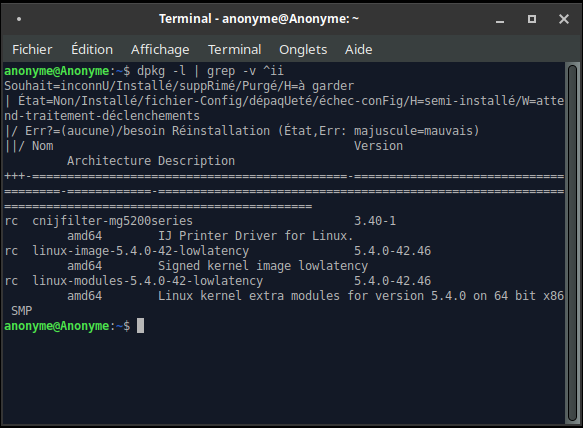
Task: Click the 'Version' column header
Action: [x=378, y=146]
